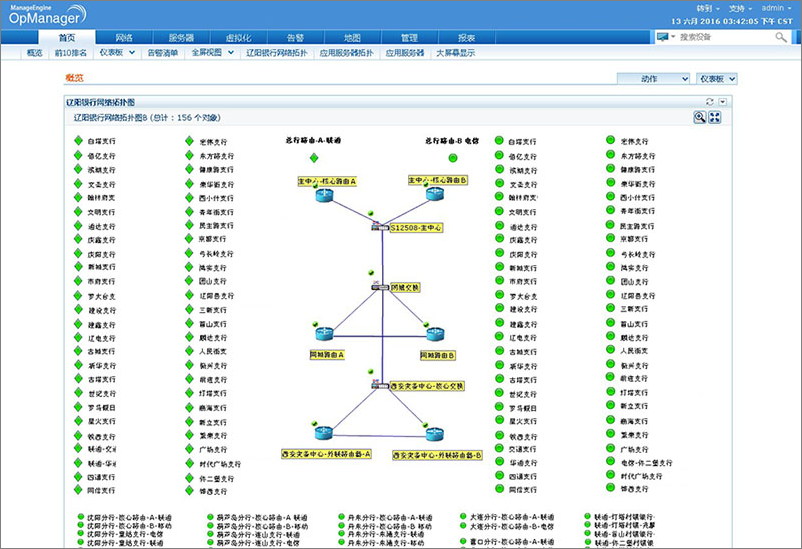Click the zoom magnifier icon on topology map
Viewport: 802px width, 549px height.
point(699,117)
